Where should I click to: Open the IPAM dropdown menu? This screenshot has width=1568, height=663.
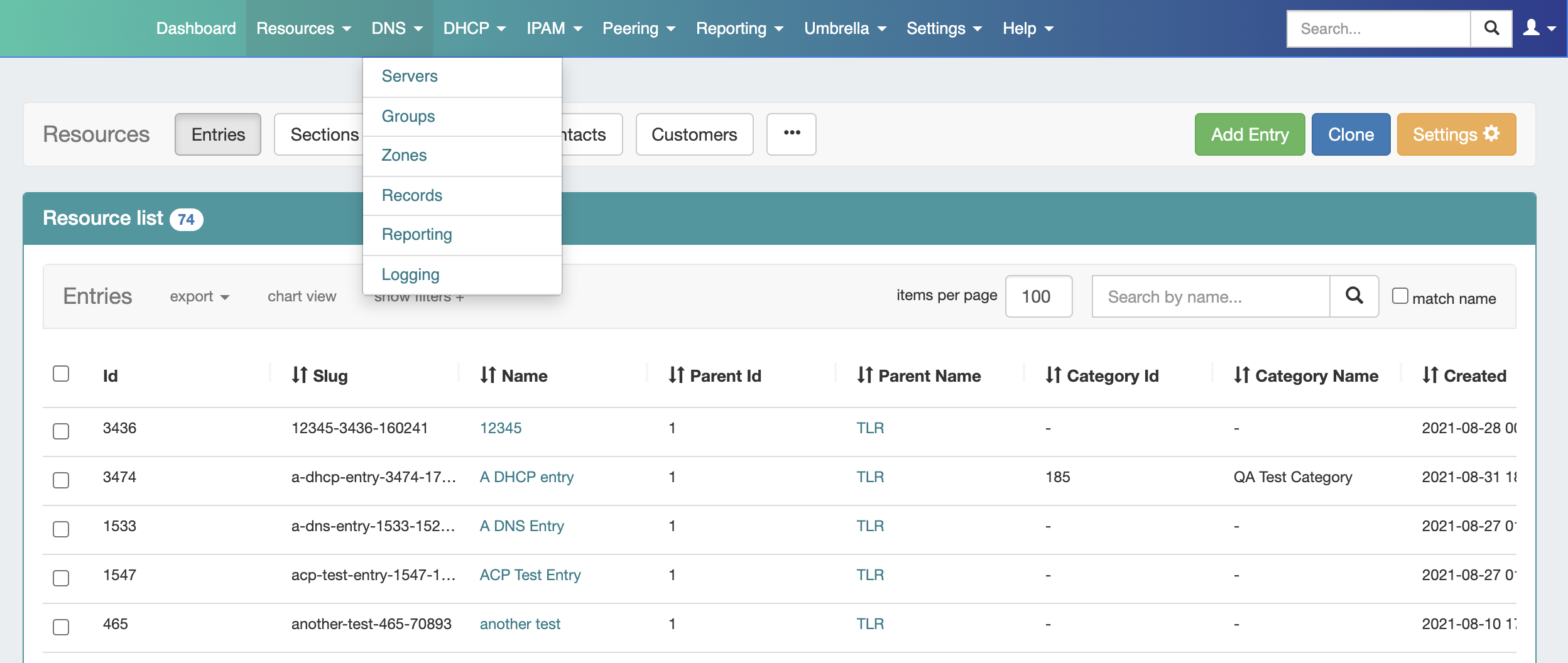tap(554, 28)
